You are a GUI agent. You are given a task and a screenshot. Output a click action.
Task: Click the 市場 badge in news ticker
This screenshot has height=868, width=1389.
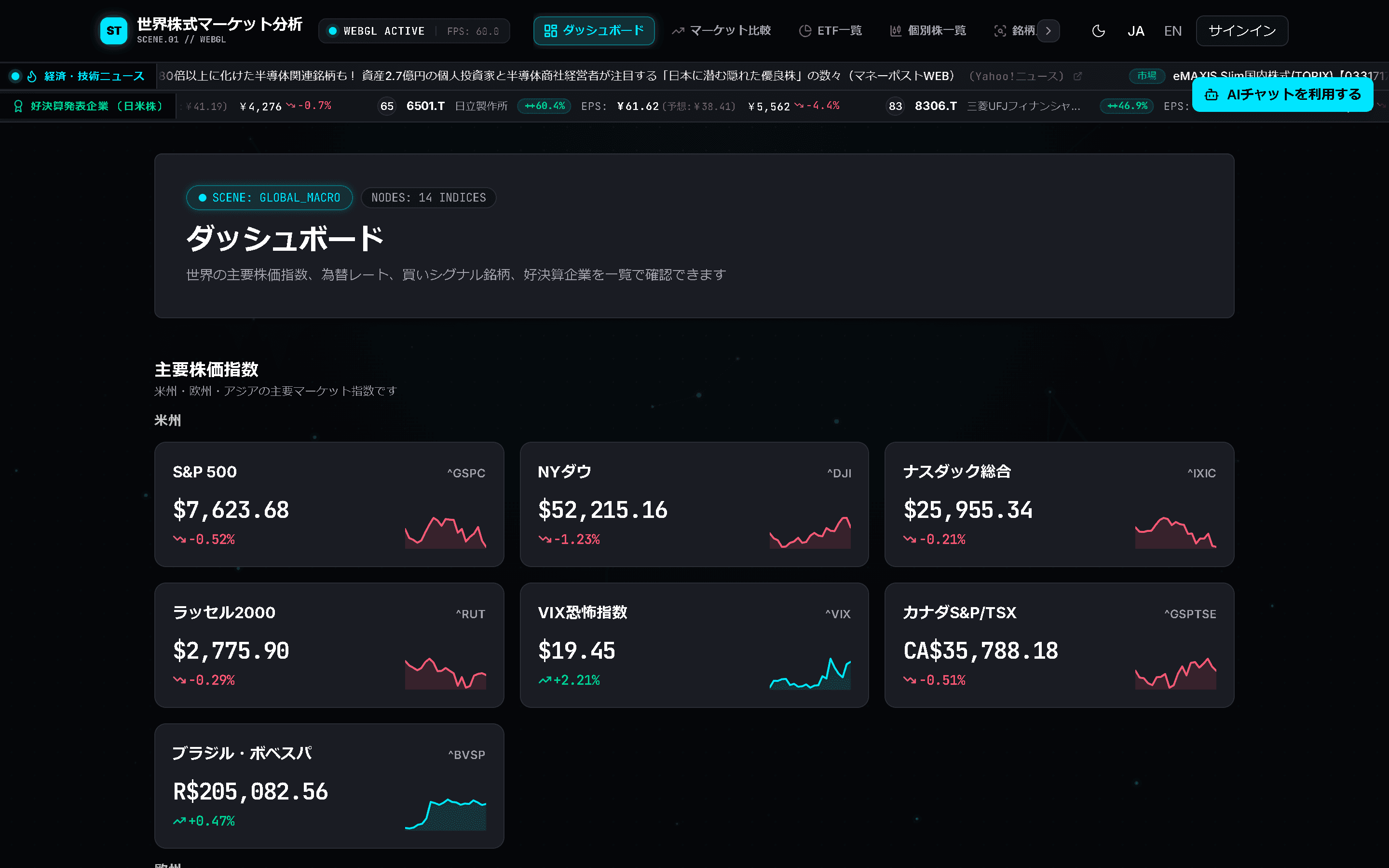1146,76
